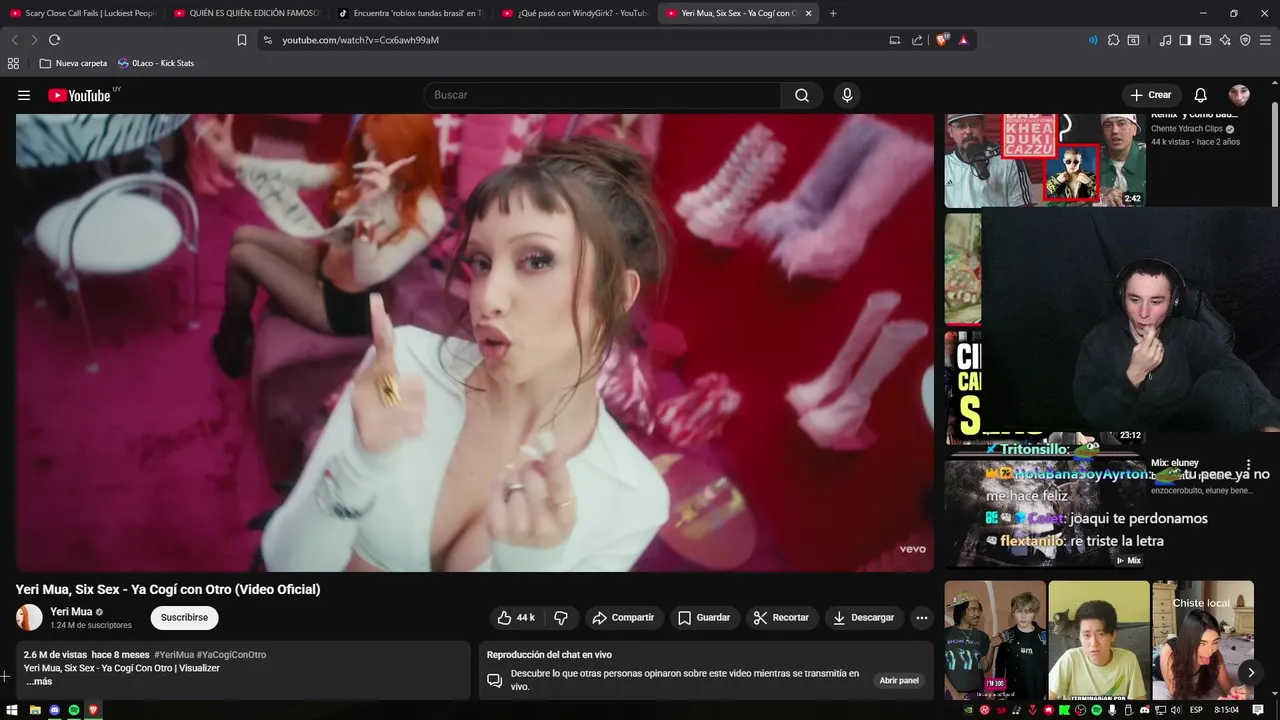Click the Recortar clip button

coord(781,618)
